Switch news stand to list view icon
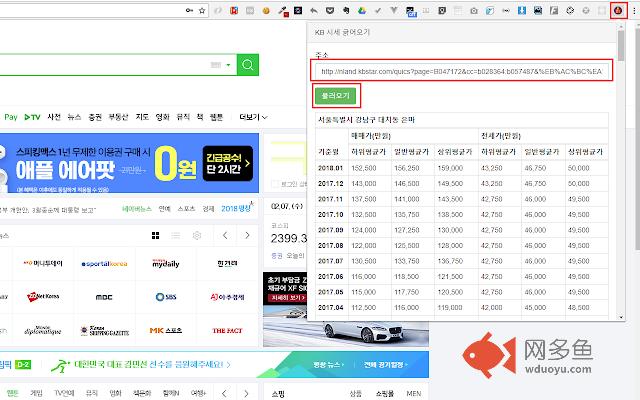The height and width of the screenshot is (400, 640). coord(175,235)
